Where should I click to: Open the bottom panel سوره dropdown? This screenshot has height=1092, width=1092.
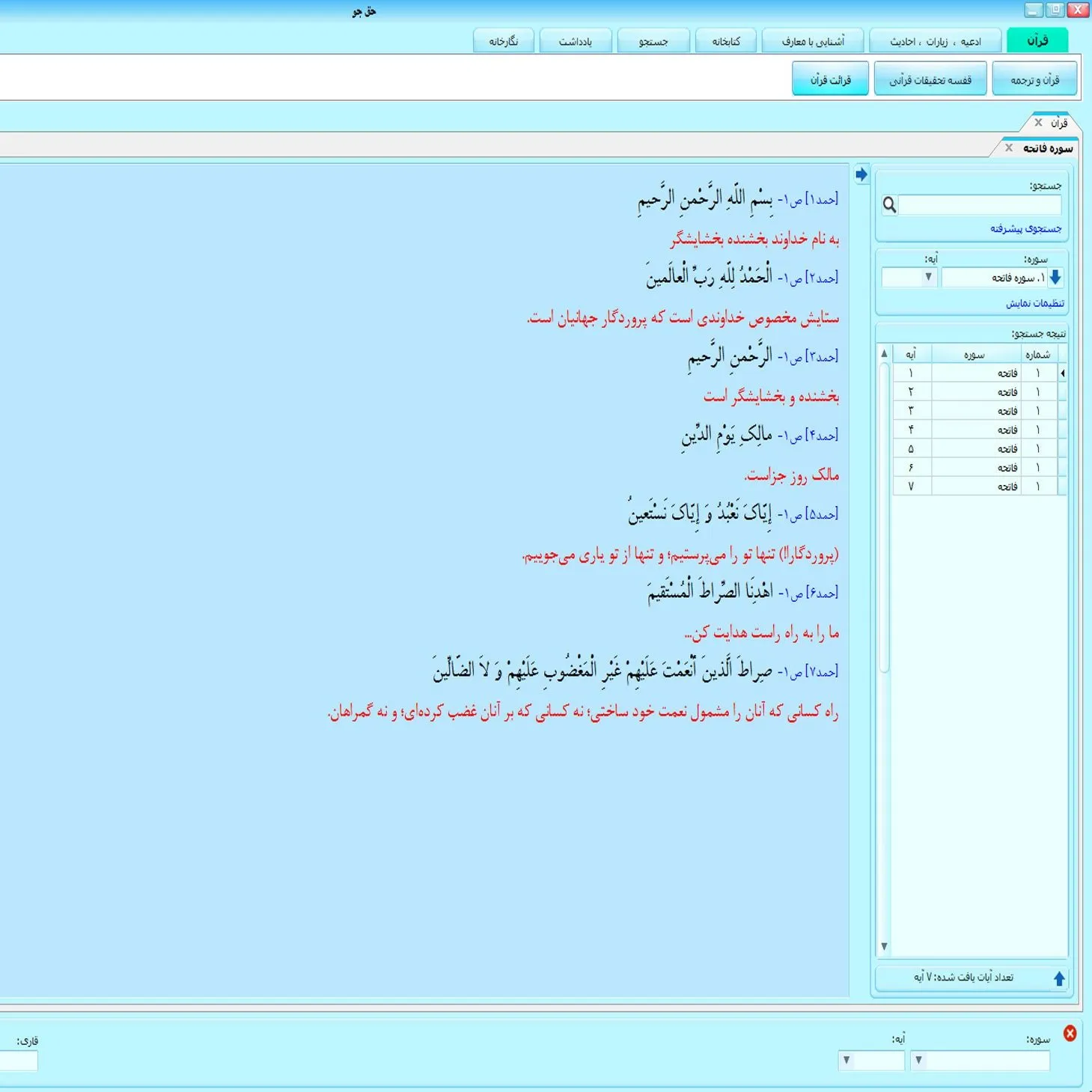pos(918,1061)
